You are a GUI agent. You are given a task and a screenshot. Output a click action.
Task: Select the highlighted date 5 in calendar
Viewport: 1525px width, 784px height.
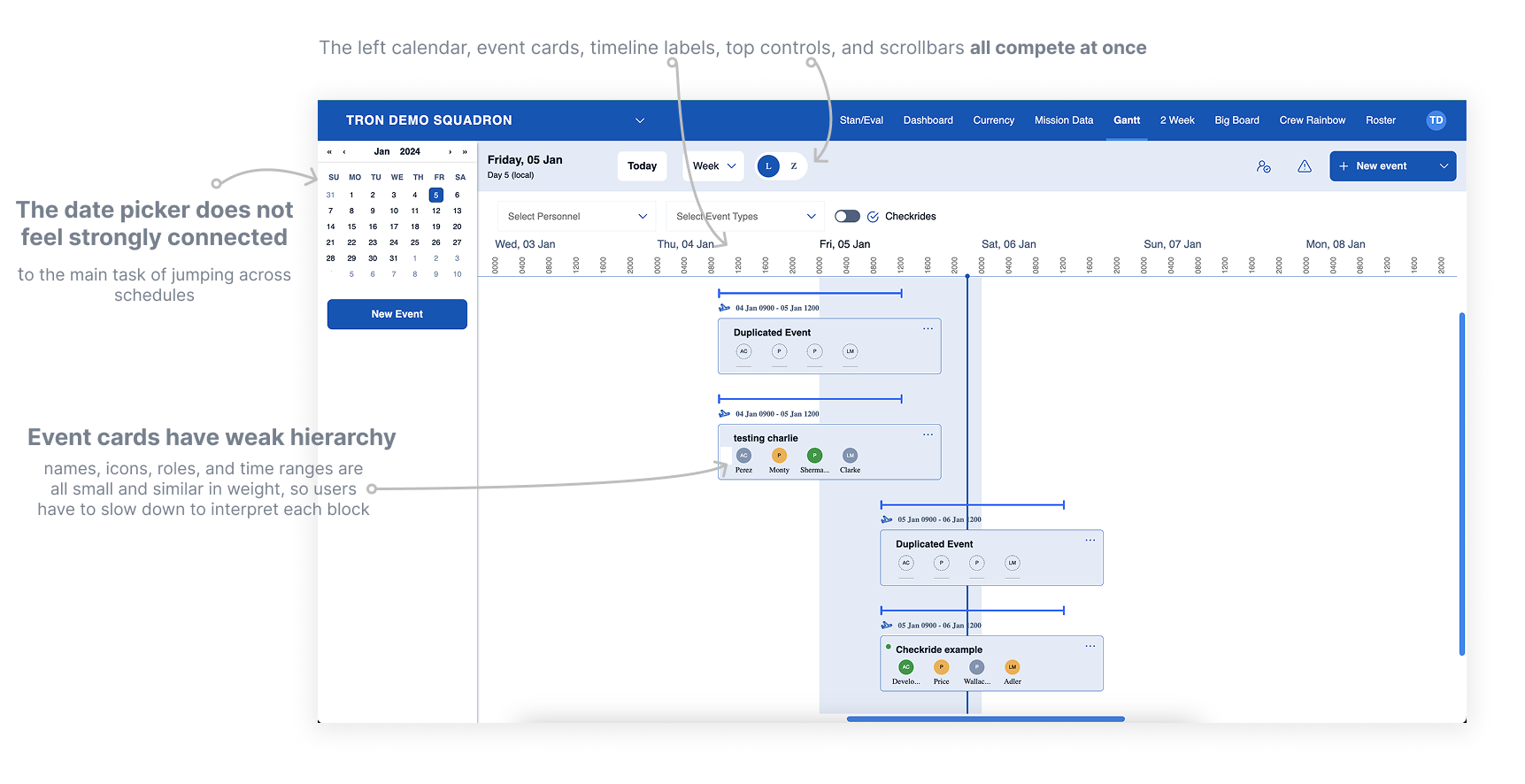pyautogui.click(x=435, y=195)
